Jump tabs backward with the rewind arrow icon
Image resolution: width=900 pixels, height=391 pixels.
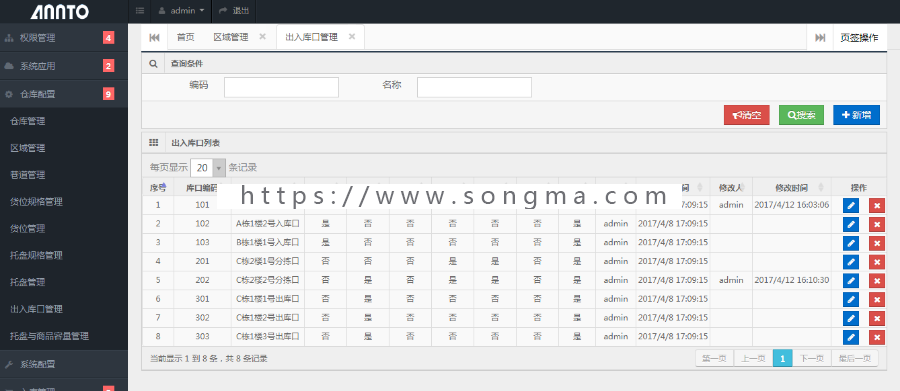pos(154,37)
